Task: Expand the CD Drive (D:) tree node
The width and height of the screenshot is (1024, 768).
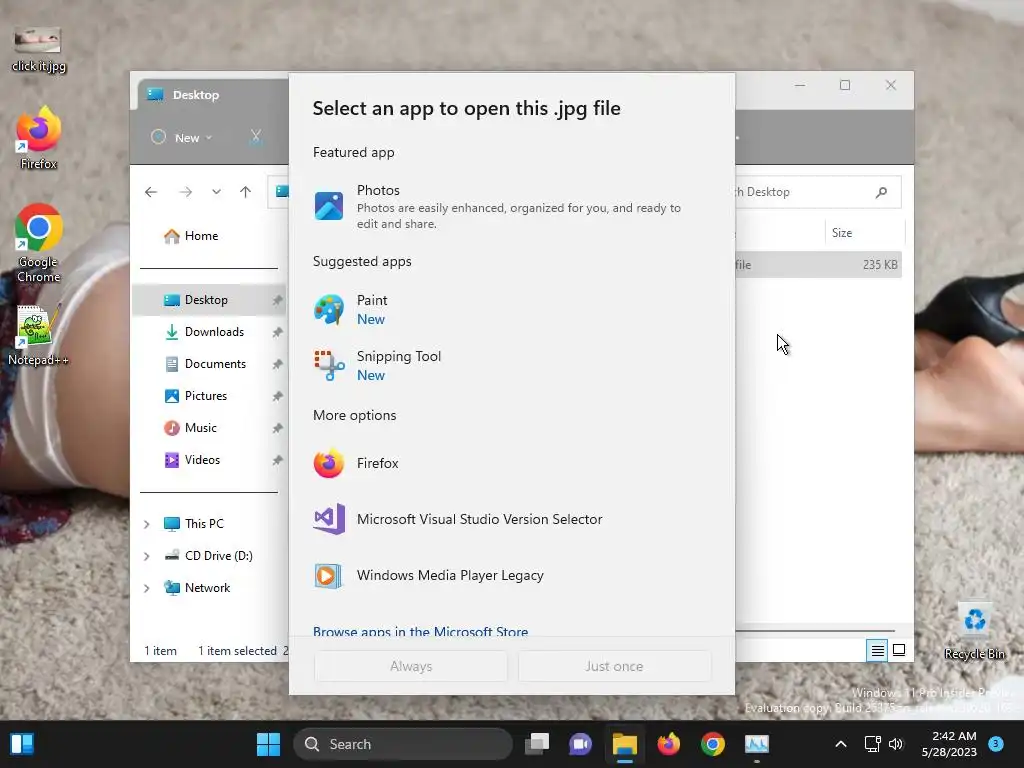Action: pos(147,556)
